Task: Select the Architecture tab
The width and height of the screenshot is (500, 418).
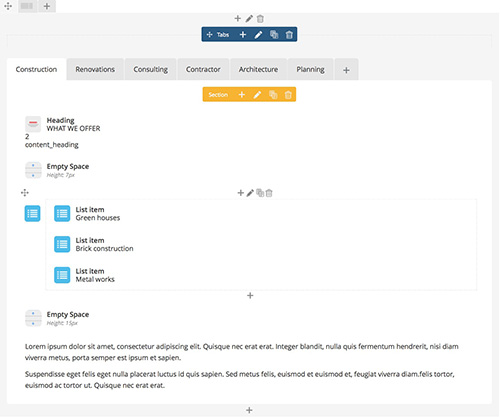Action: (x=258, y=69)
